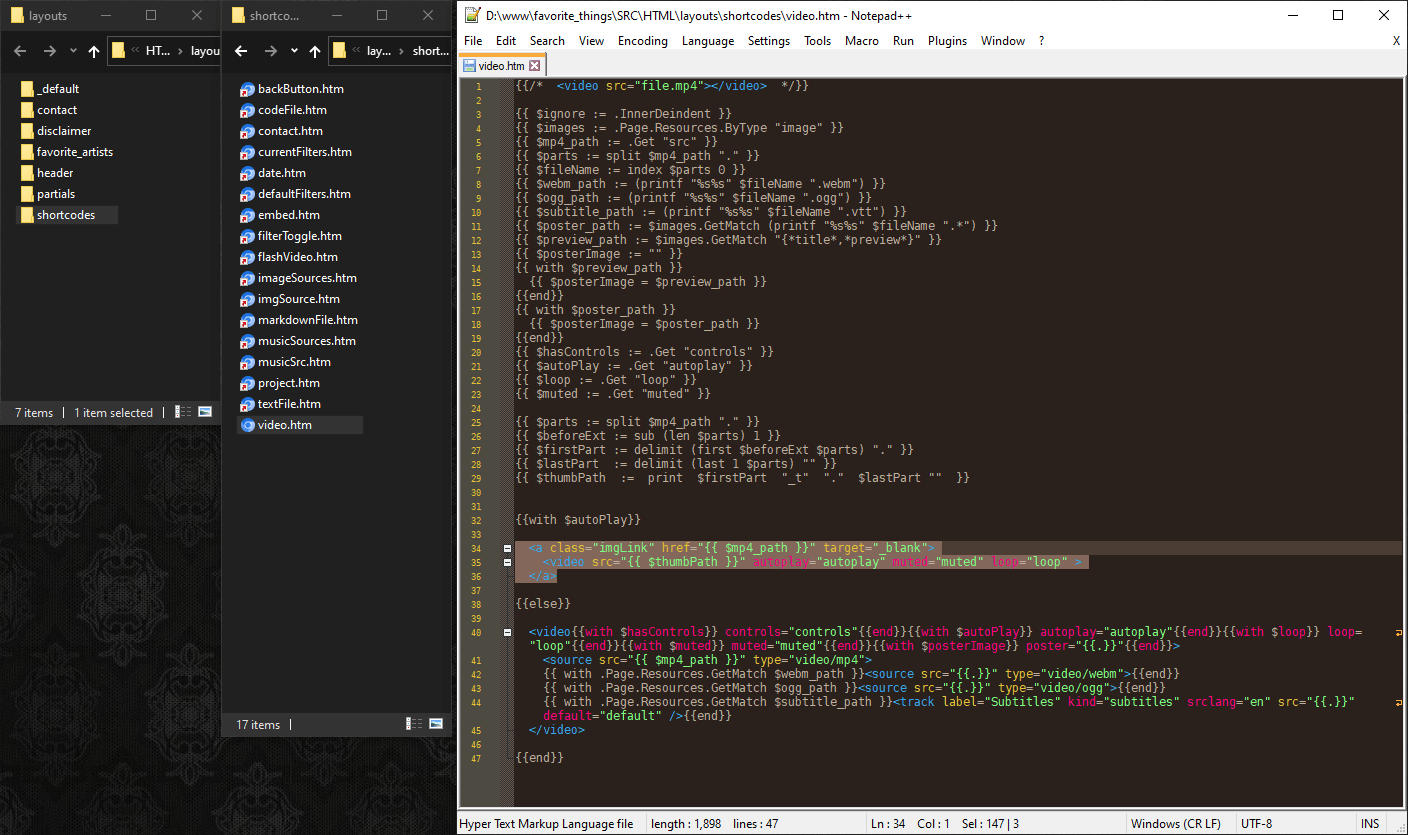Click the Back arrow in the shortcodes Explorer window
The width and height of the screenshot is (1408, 835).
point(241,51)
